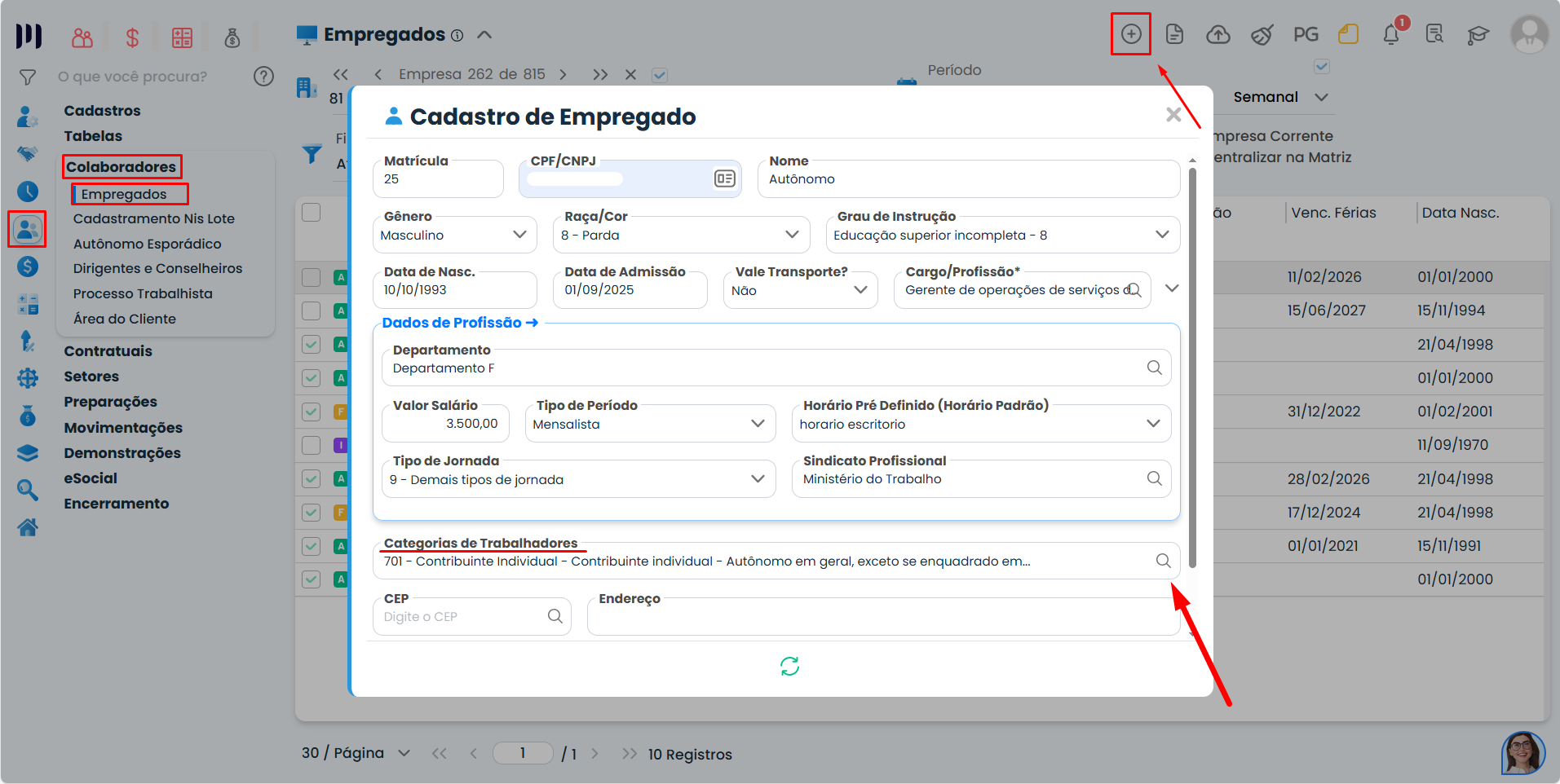Image resolution: width=1560 pixels, height=784 pixels.
Task: Open Categorias de Trabalhadores search icon
Action: [1163, 561]
